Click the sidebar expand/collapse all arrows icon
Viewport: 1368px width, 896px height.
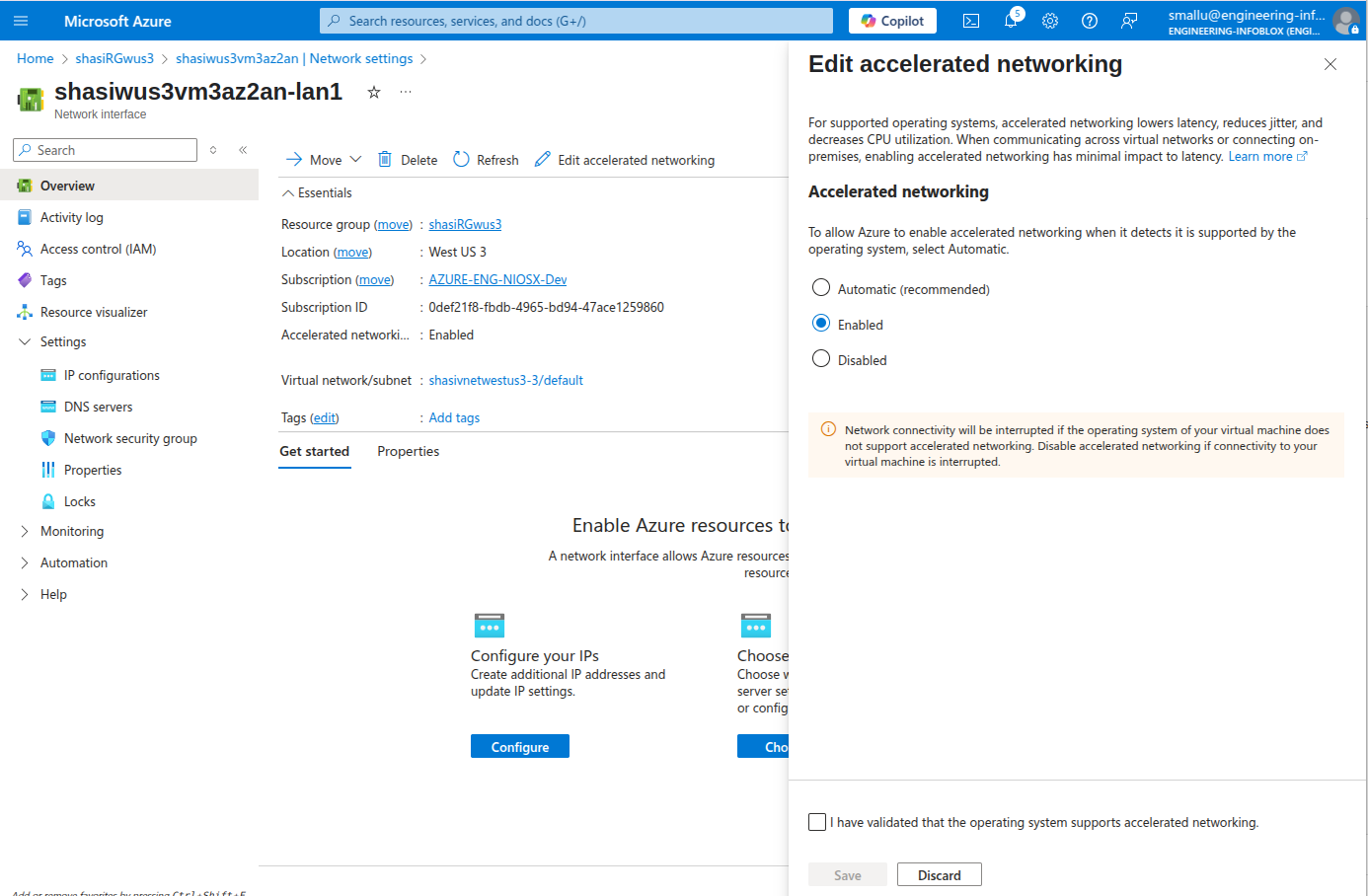pyautogui.click(x=213, y=150)
